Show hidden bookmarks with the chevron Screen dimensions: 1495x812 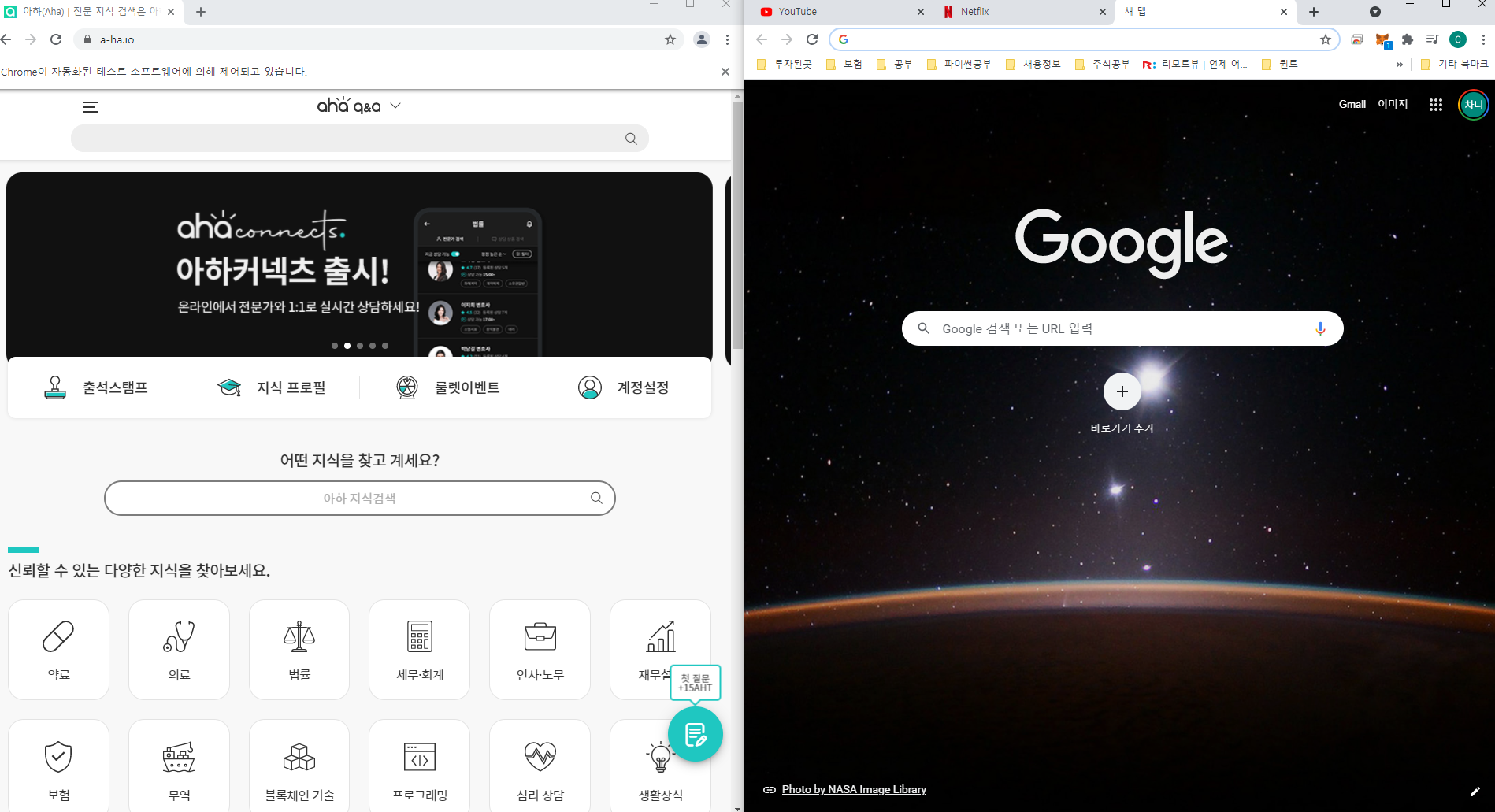[x=1399, y=65]
